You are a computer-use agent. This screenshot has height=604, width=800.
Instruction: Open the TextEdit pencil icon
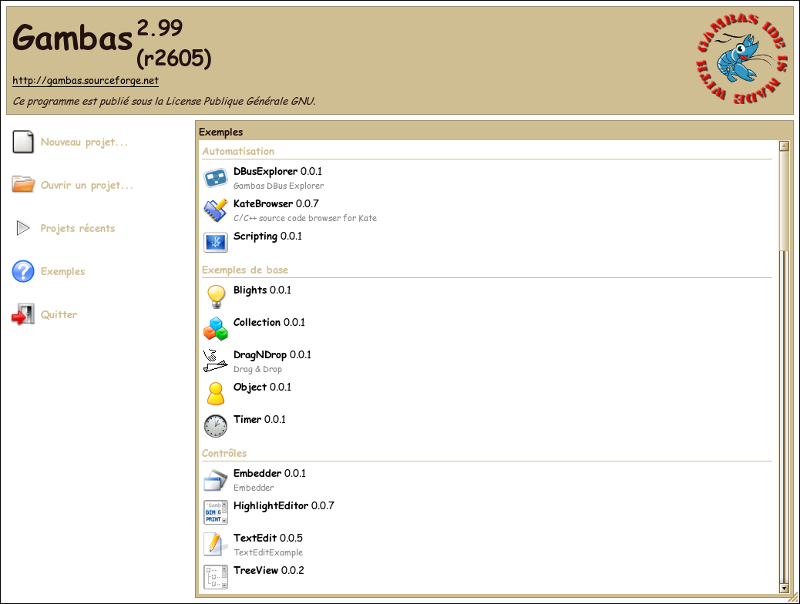point(215,544)
